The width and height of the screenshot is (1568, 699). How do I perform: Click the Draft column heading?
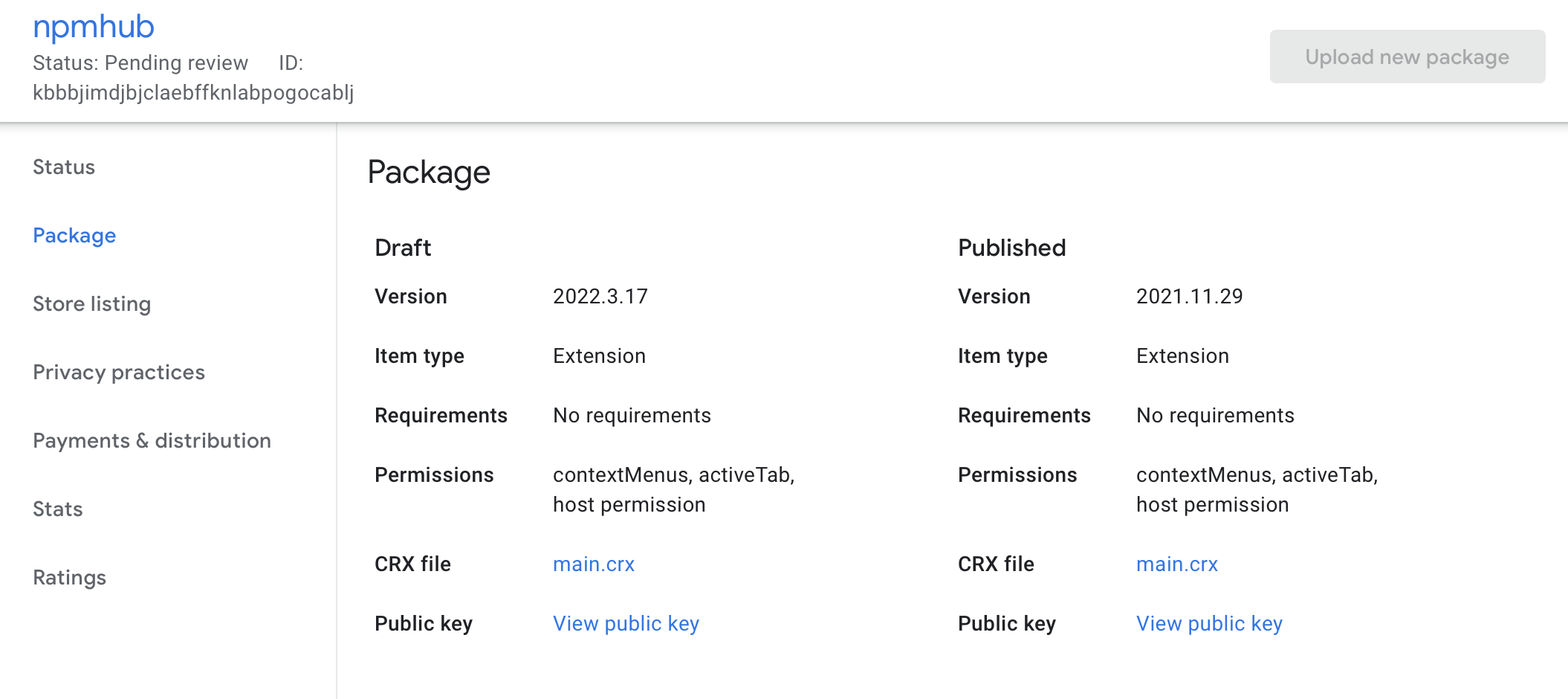(x=403, y=248)
